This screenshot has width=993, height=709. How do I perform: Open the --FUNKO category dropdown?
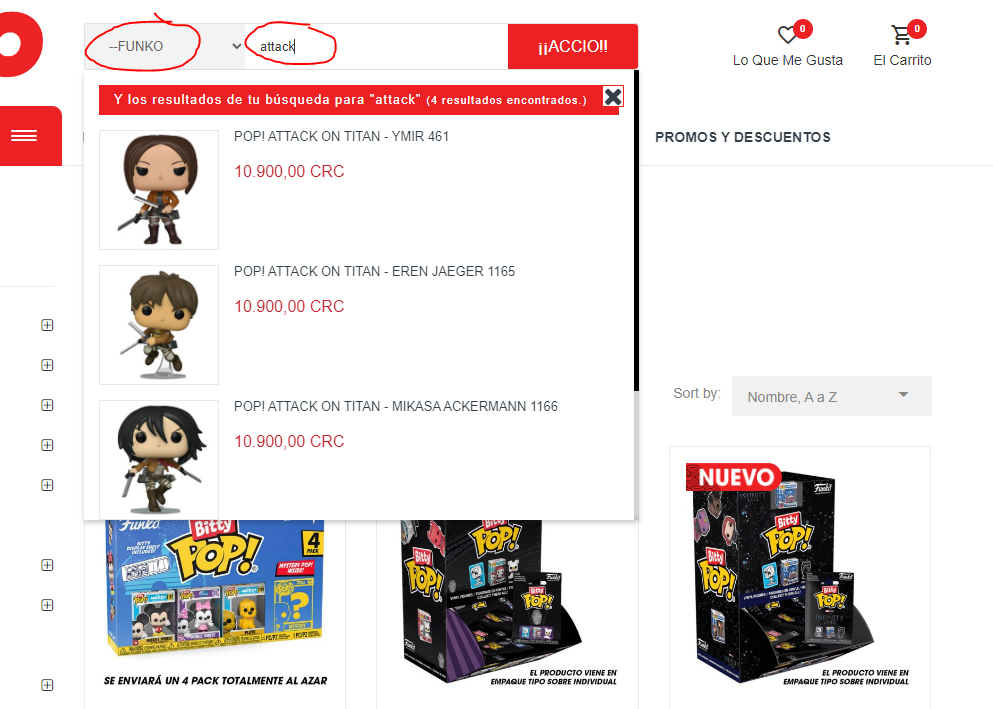(165, 46)
